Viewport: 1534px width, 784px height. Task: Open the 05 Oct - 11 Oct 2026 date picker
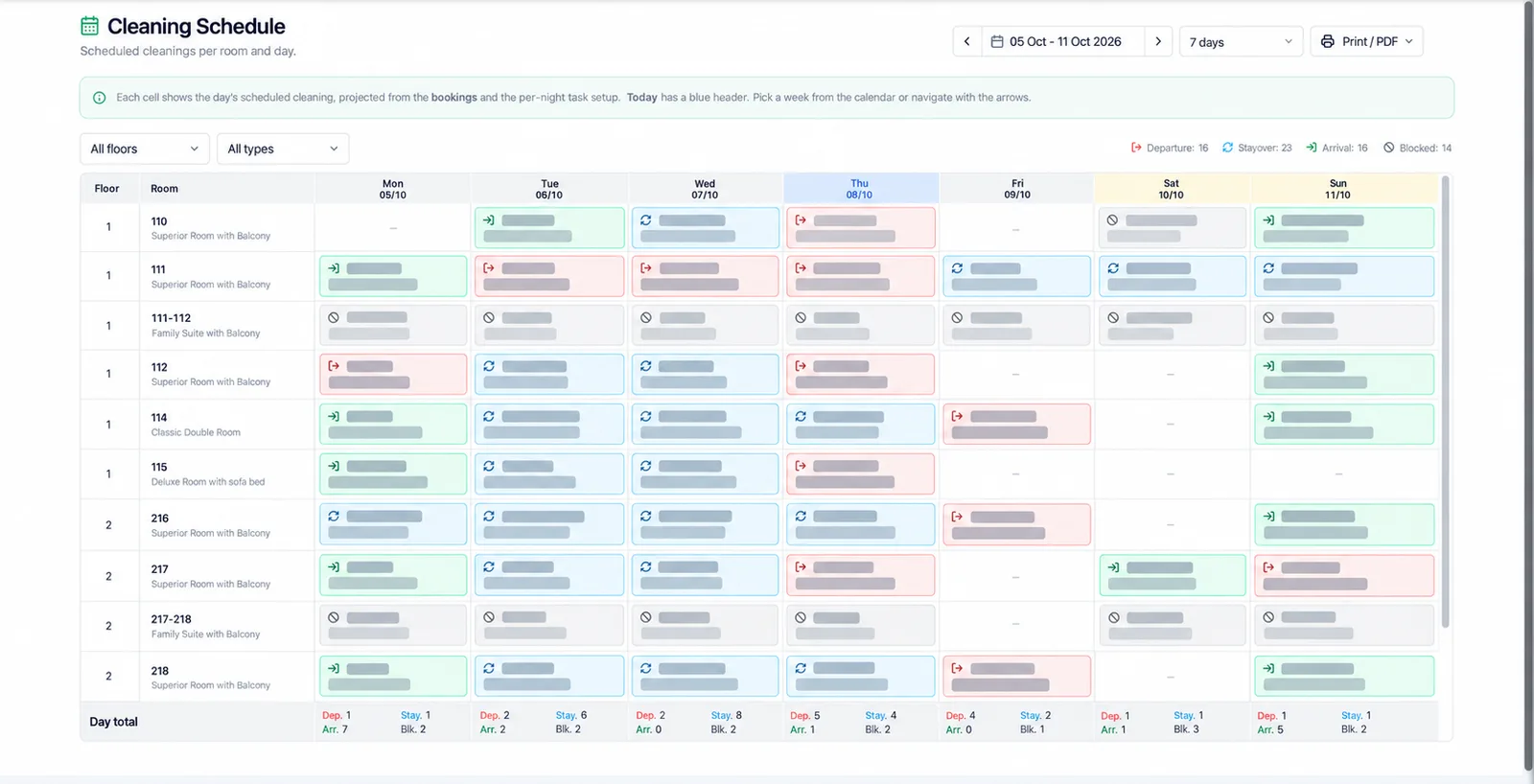click(x=1063, y=41)
